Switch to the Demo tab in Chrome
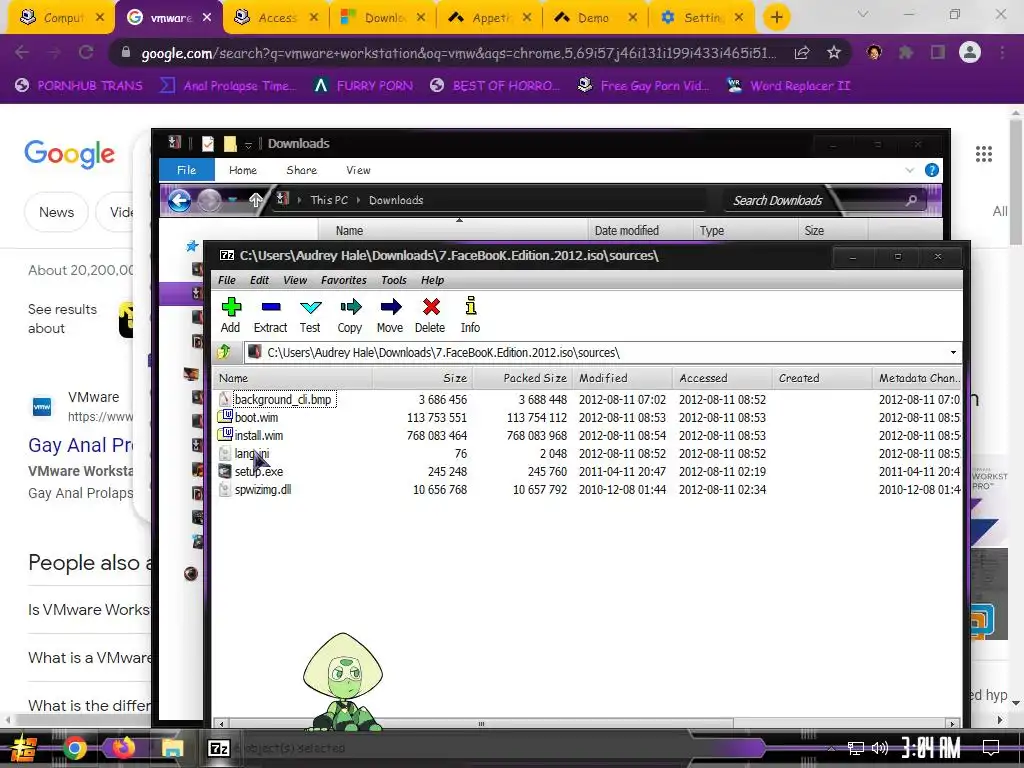 (592, 18)
